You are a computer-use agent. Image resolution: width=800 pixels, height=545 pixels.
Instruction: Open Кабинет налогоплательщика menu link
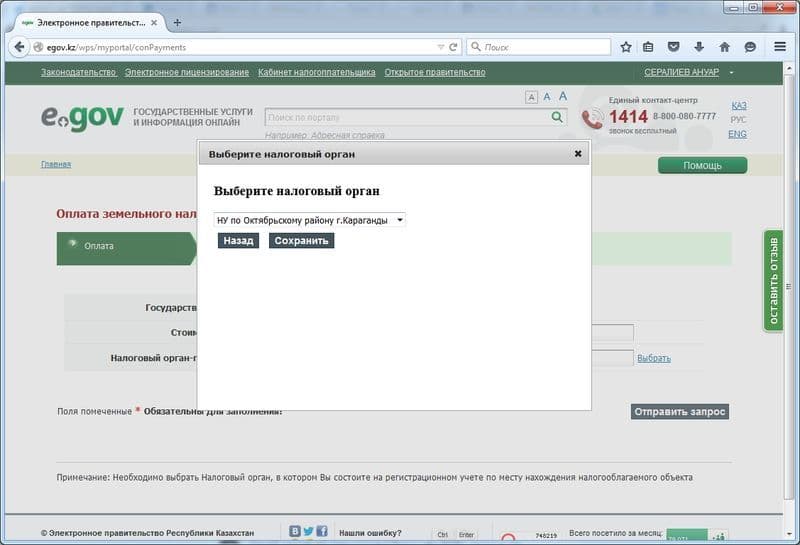(x=316, y=72)
